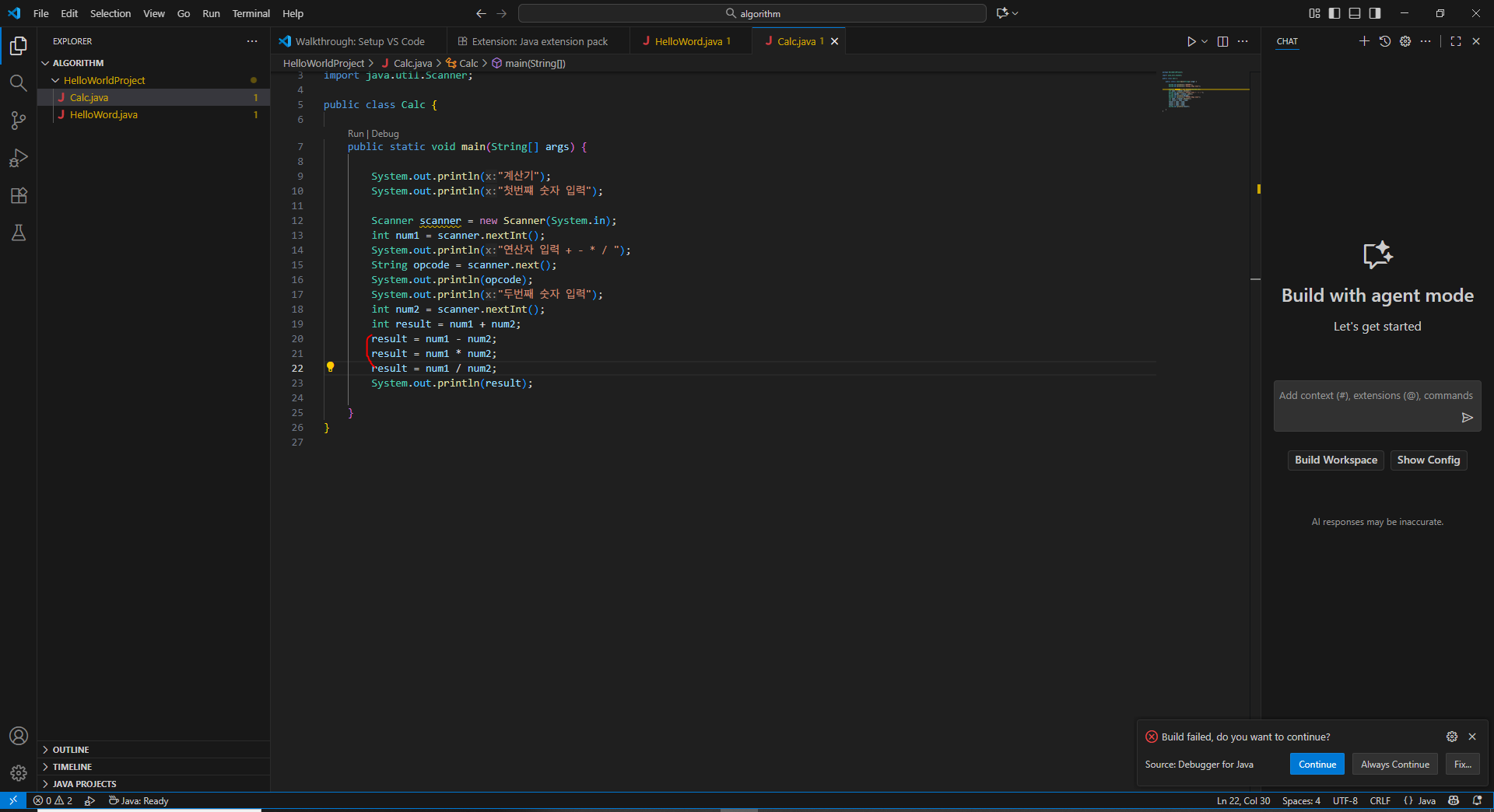Image resolution: width=1494 pixels, height=812 pixels.
Task: Open the Extensions view
Action: [x=19, y=195]
